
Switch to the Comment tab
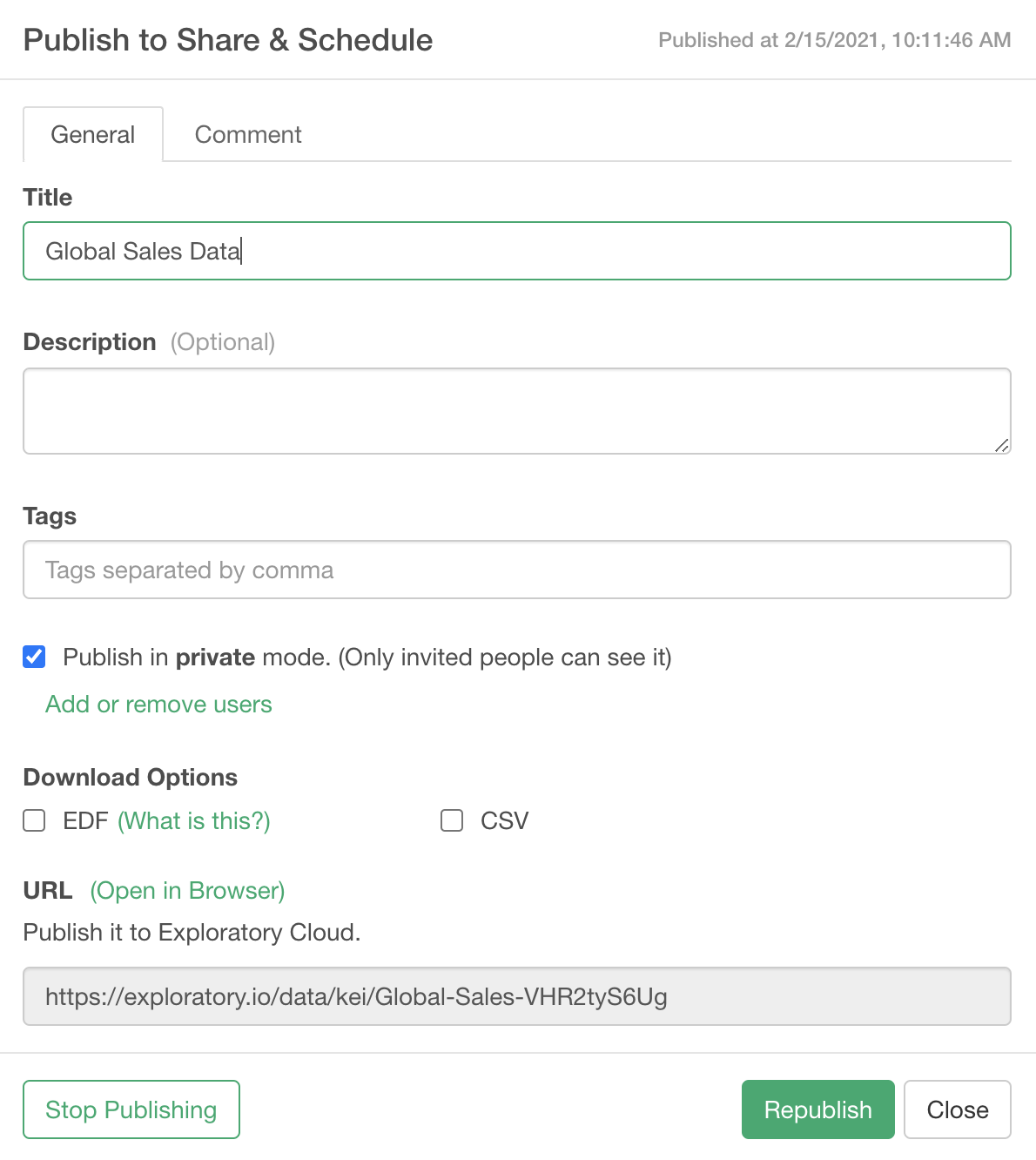click(x=248, y=135)
